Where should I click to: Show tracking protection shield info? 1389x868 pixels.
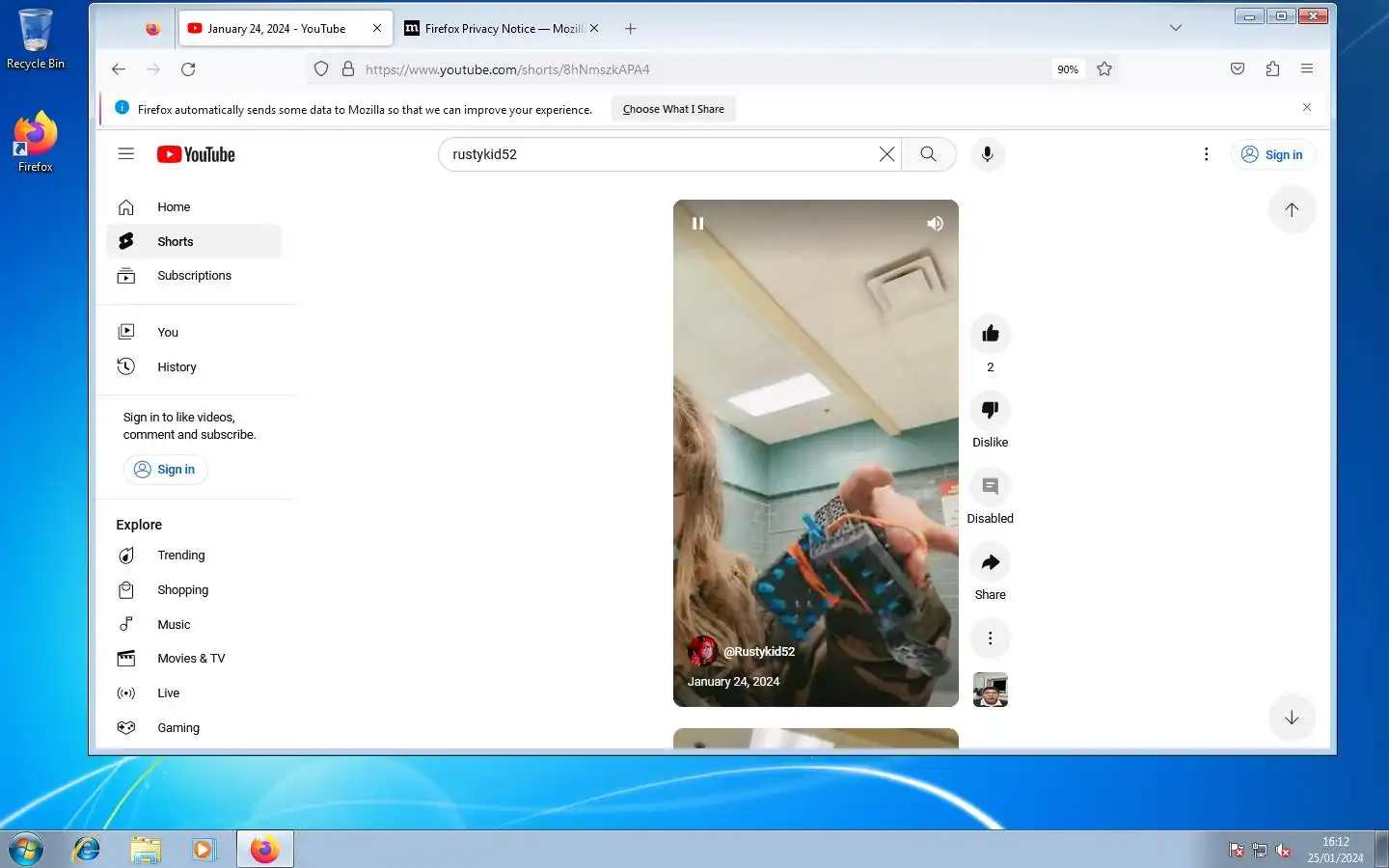point(321,69)
